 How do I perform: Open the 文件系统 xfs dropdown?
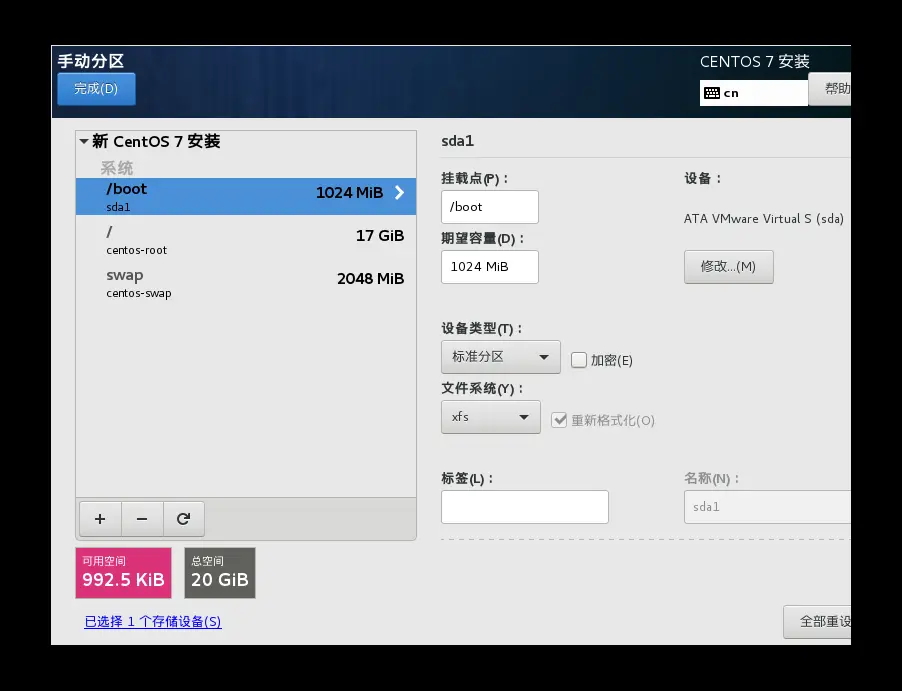[491, 417]
